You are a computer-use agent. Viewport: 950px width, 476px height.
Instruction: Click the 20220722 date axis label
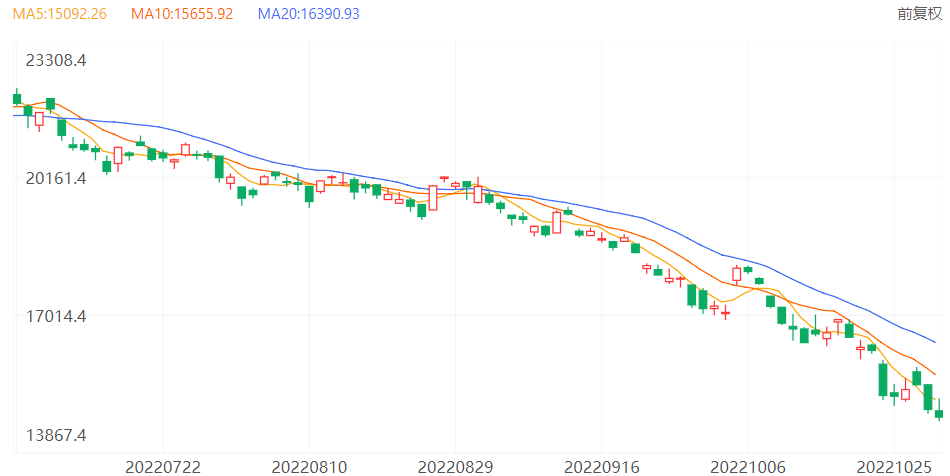(x=162, y=468)
